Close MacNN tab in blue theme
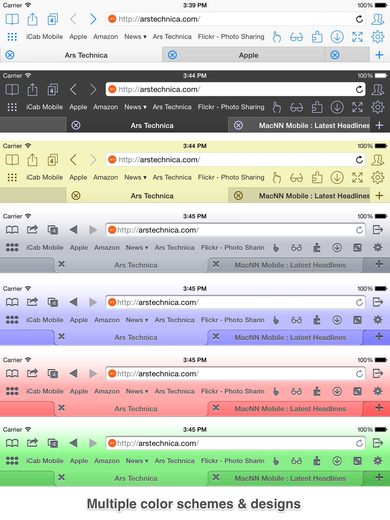390x520 pixels. pos(216,336)
